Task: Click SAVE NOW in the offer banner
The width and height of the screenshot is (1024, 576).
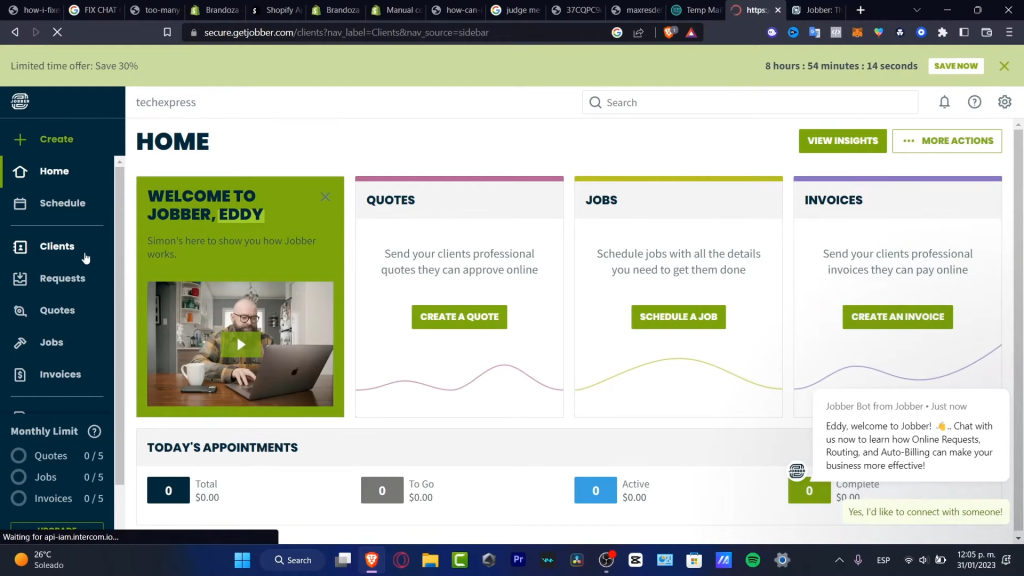Action: [956, 66]
